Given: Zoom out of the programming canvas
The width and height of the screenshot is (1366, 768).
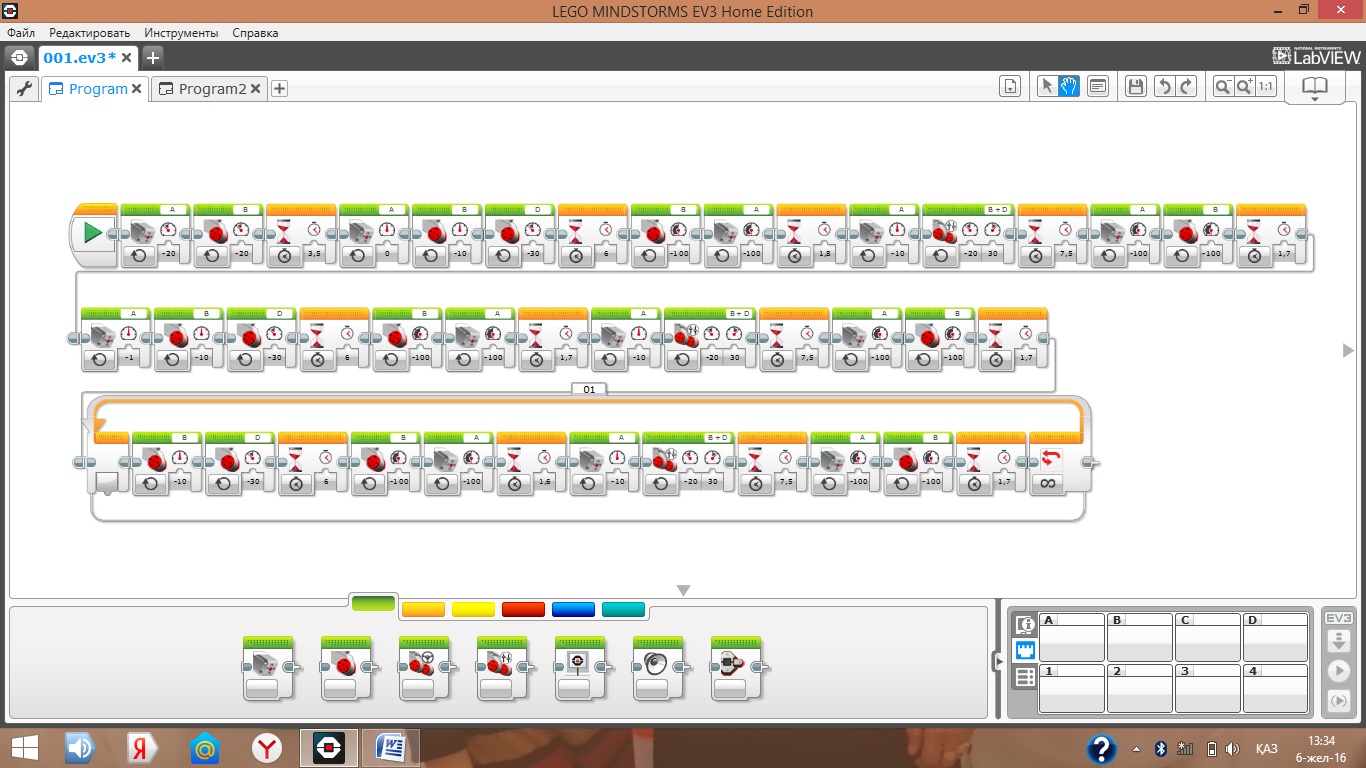Looking at the screenshot, I should coord(1222,87).
